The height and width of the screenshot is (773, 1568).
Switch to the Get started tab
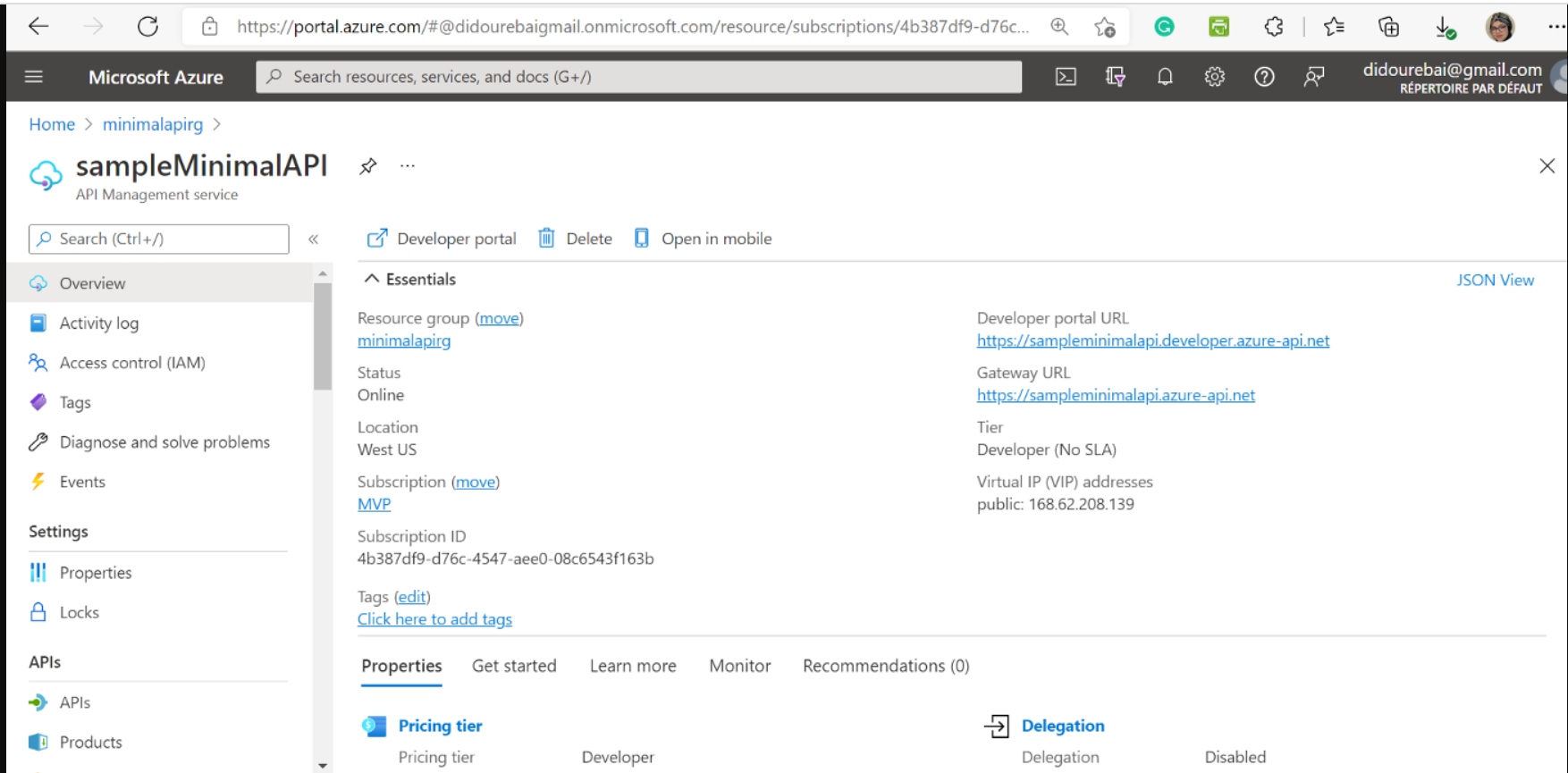[x=514, y=666]
